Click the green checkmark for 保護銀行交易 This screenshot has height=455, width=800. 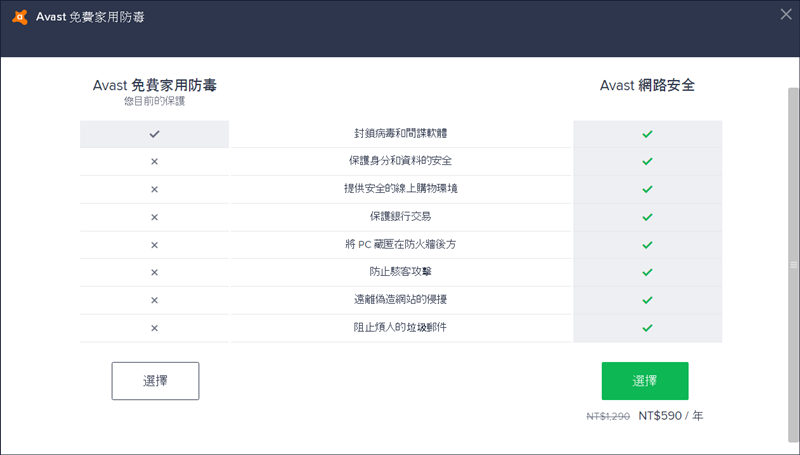click(x=647, y=217)
